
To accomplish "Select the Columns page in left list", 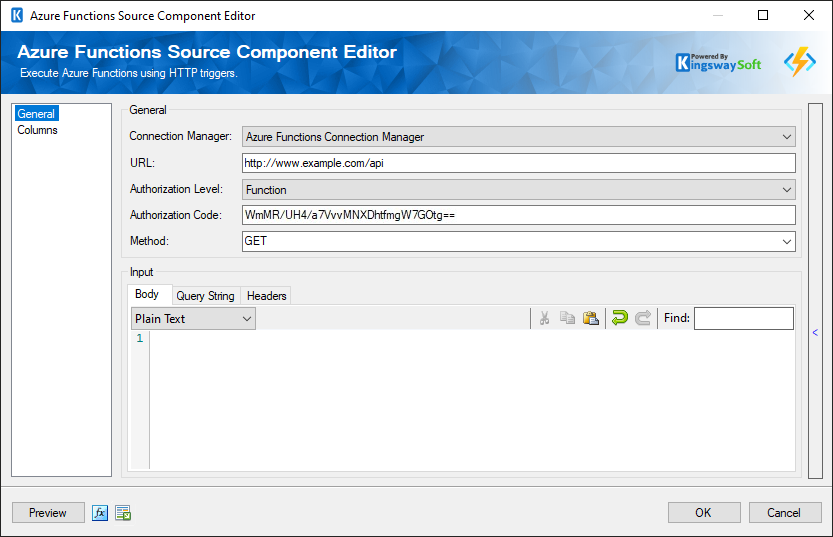I will (37, 130).
